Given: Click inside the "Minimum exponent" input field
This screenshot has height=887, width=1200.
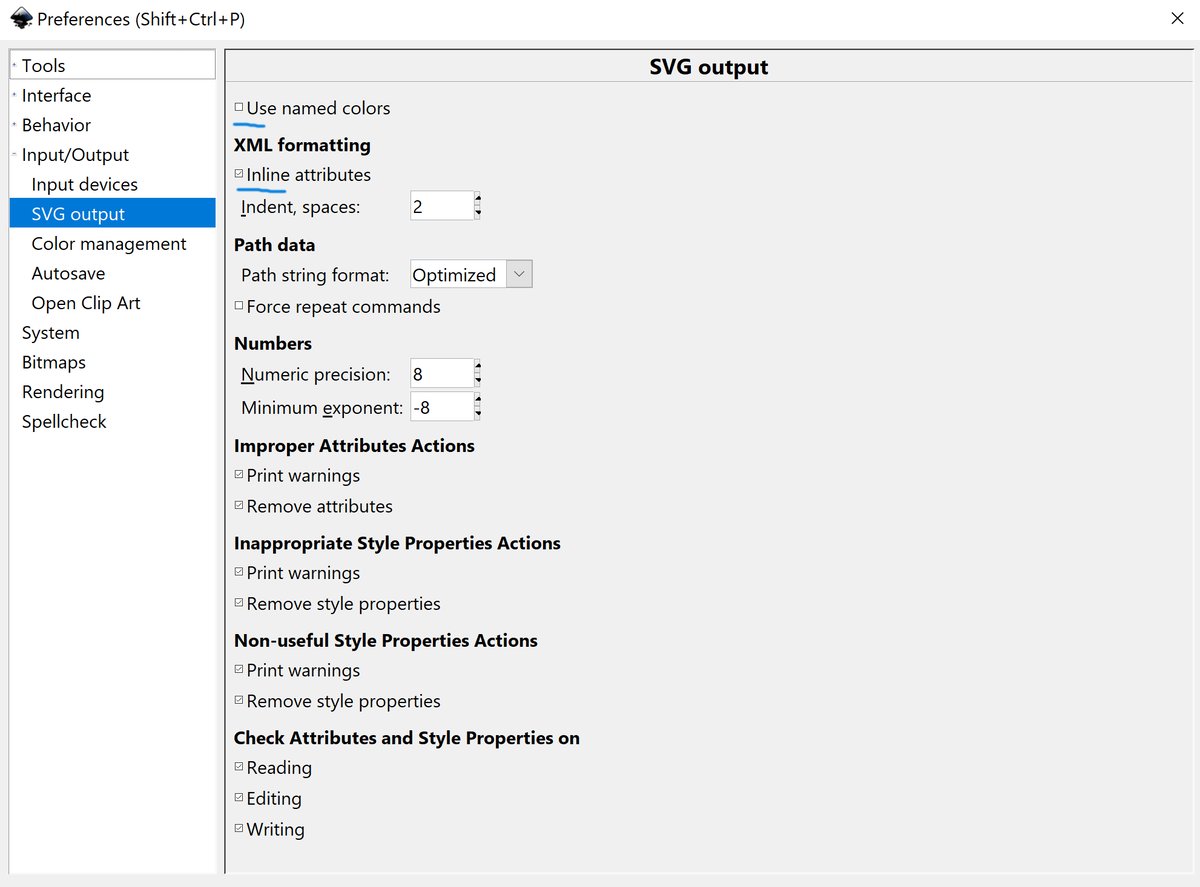Looking at the screenshot, I should (440, 406).
